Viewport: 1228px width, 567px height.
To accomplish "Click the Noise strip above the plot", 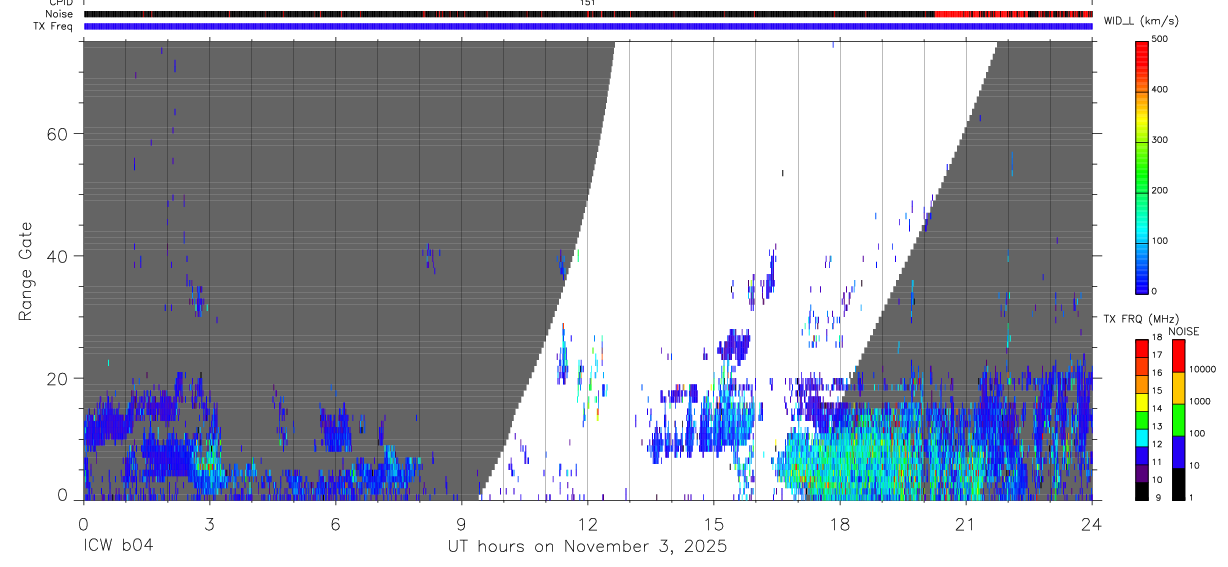I will pyautogui.click(x=588, y=14).
